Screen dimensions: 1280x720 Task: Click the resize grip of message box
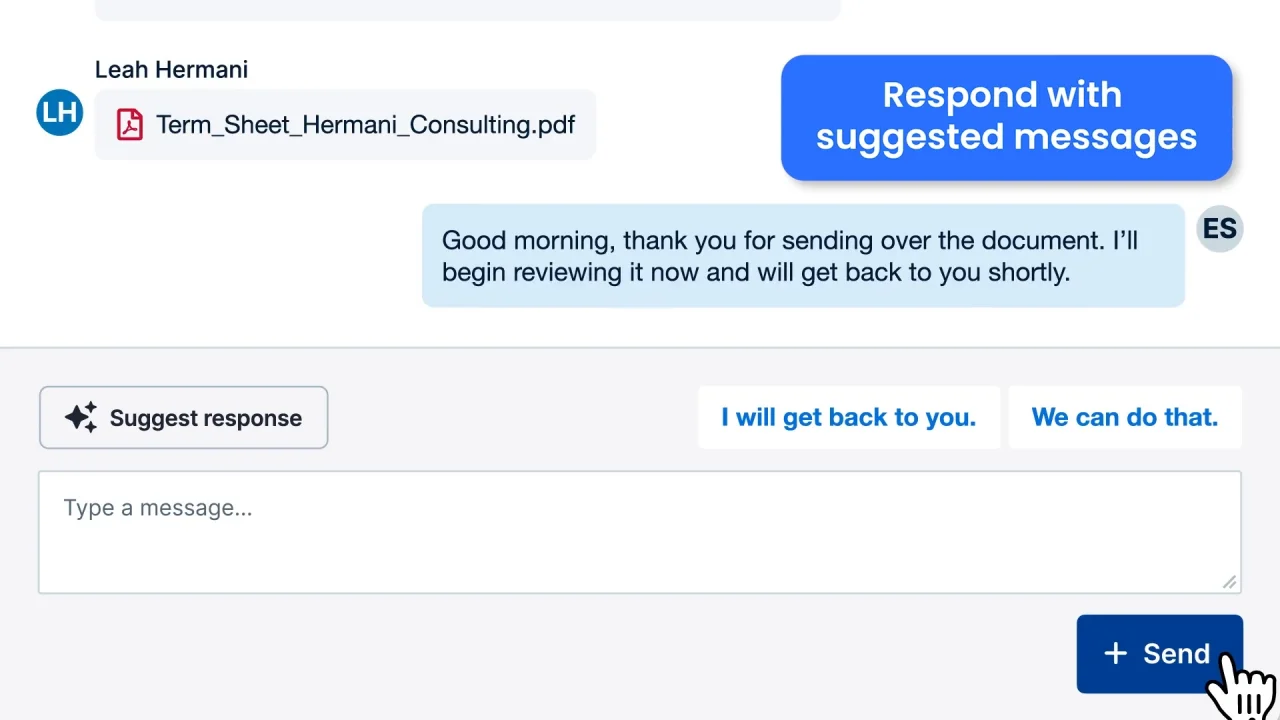coord(1230,582)
